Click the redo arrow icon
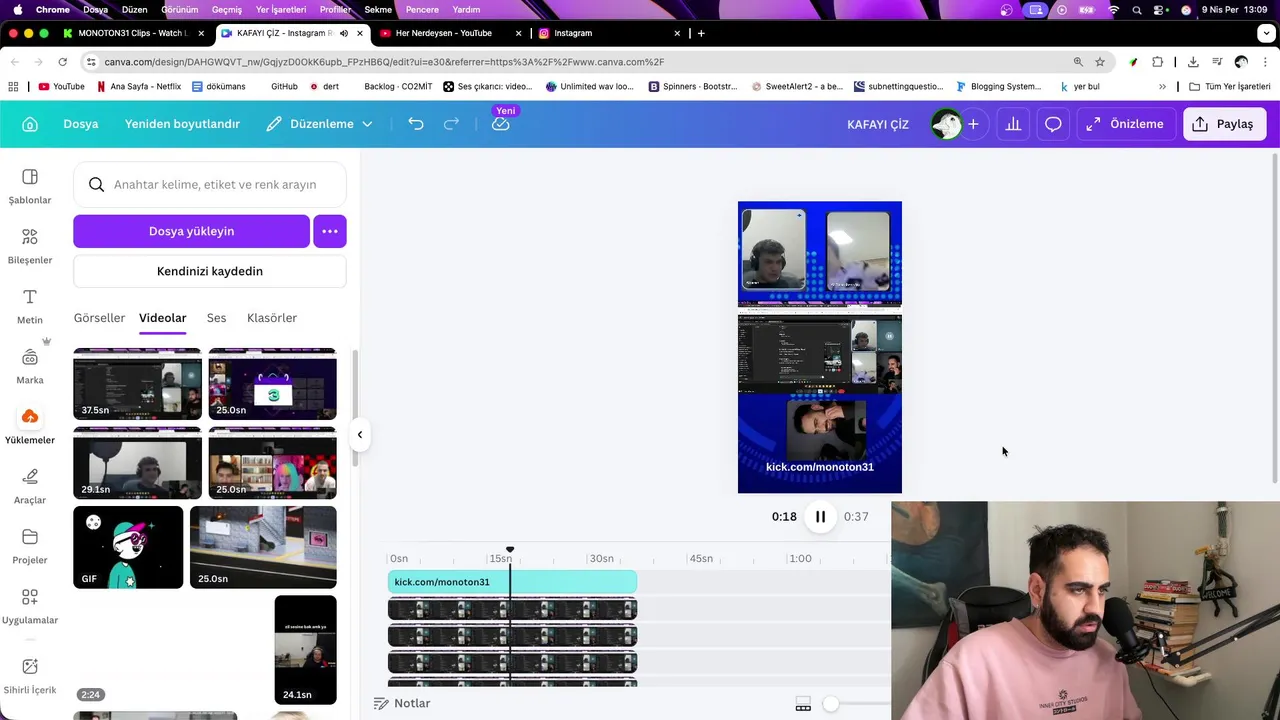Screen dimensions: 1280x720 click(x=451, y=124)
